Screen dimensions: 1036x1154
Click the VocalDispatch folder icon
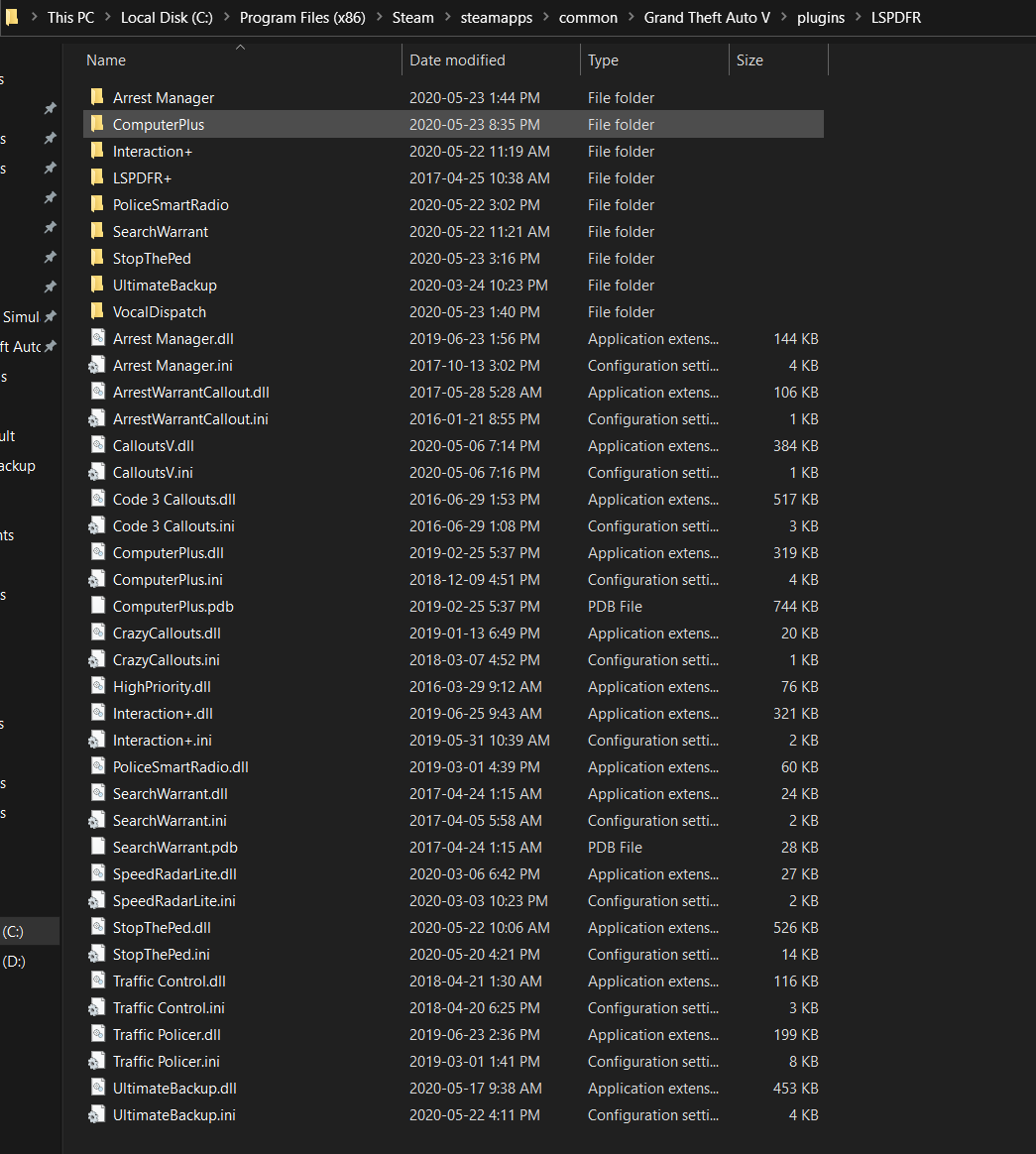pyautogui.click(x=97, y=311)
